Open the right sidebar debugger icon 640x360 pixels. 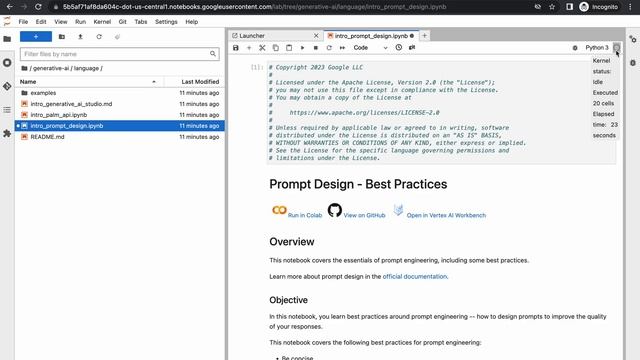pos(633,63)
